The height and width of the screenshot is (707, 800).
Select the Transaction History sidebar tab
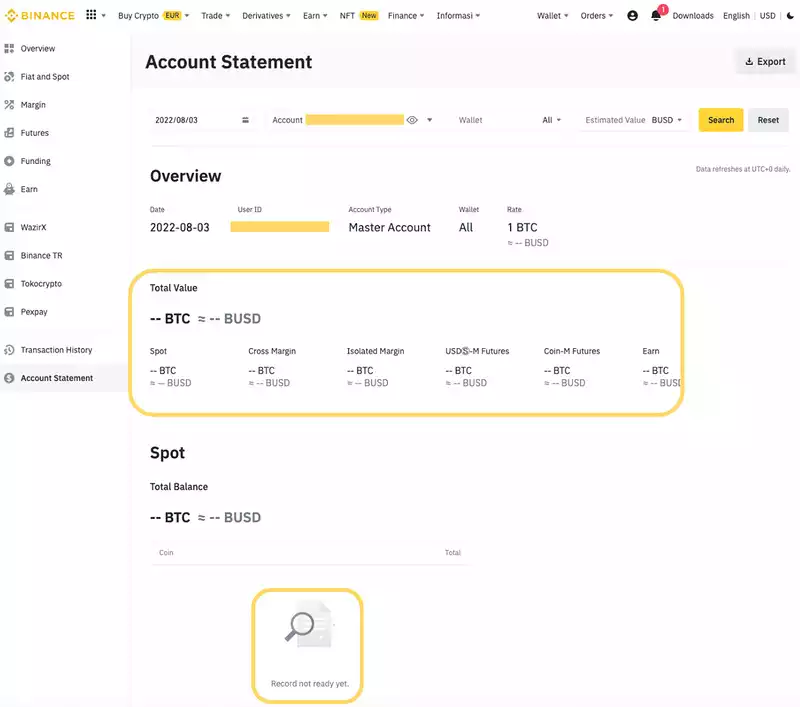coord(56,349)
